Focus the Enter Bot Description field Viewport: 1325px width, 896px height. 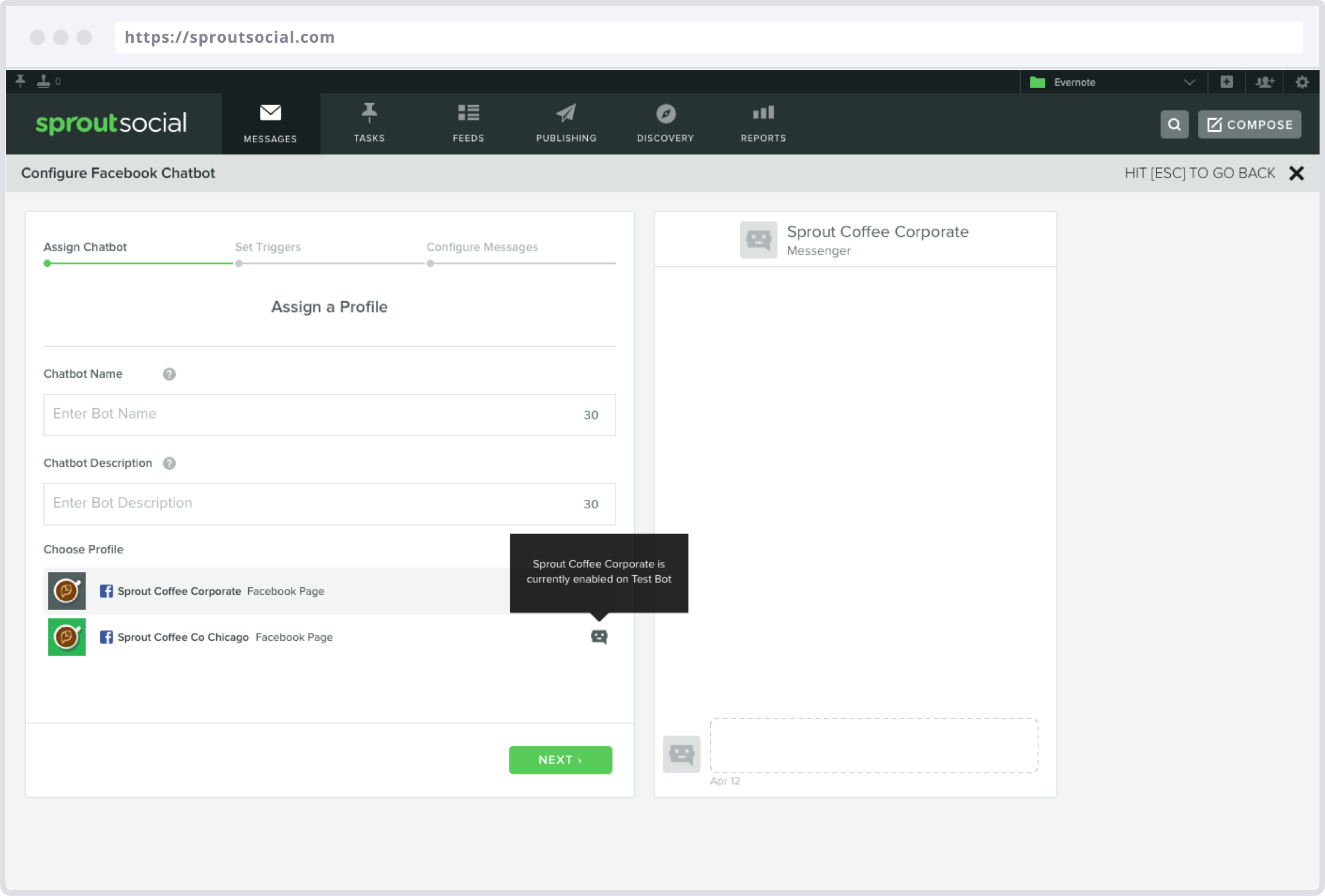(x=329, y=504)
